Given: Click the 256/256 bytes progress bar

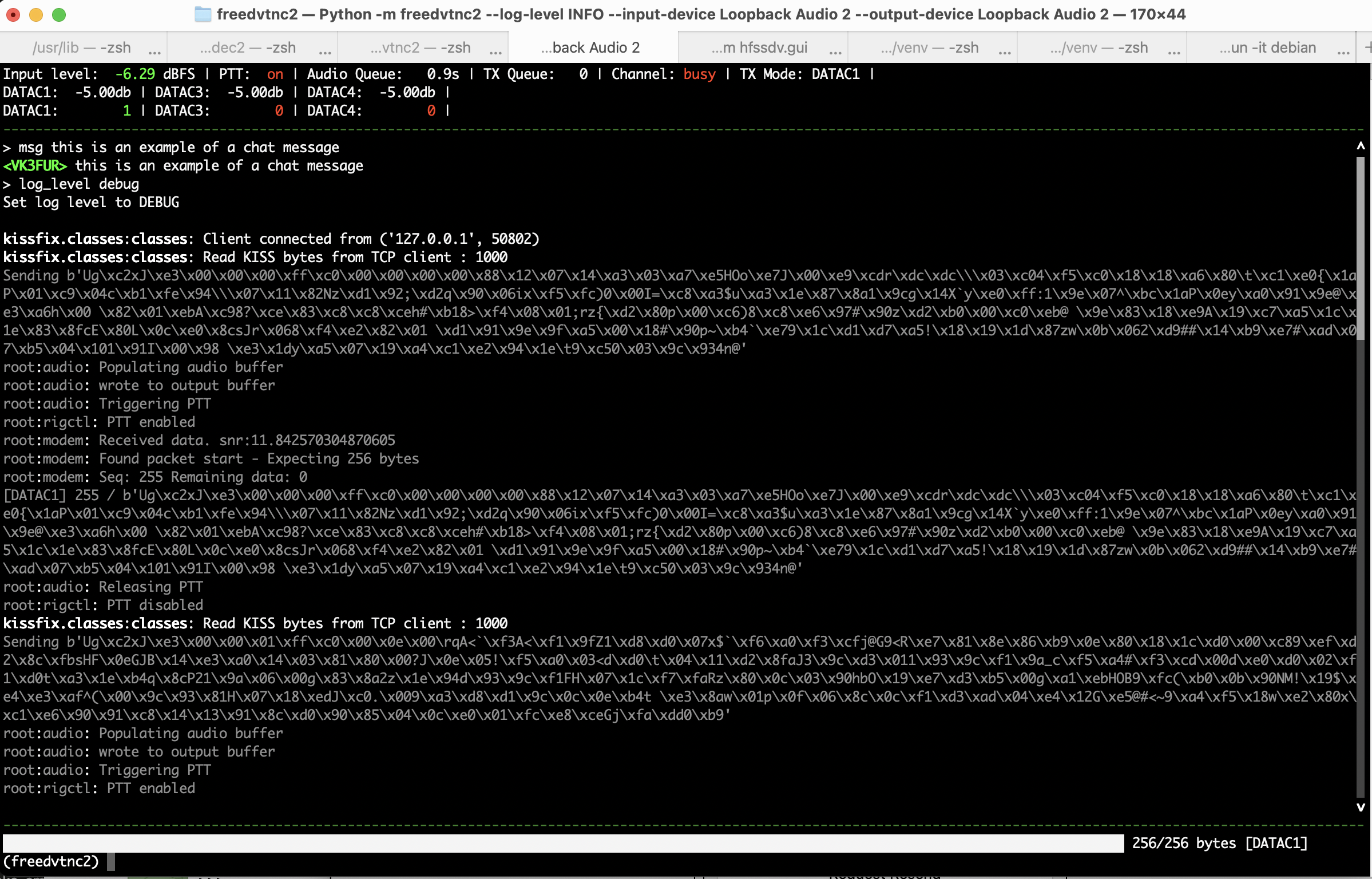Looking at the screenshot, I should click(563, 843).
